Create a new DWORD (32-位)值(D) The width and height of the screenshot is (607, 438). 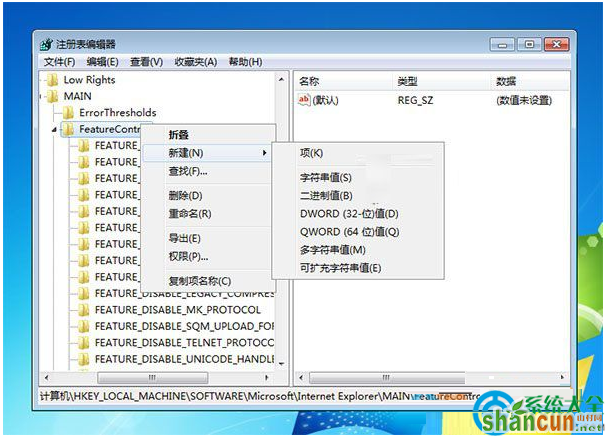[x=358, y=214]
